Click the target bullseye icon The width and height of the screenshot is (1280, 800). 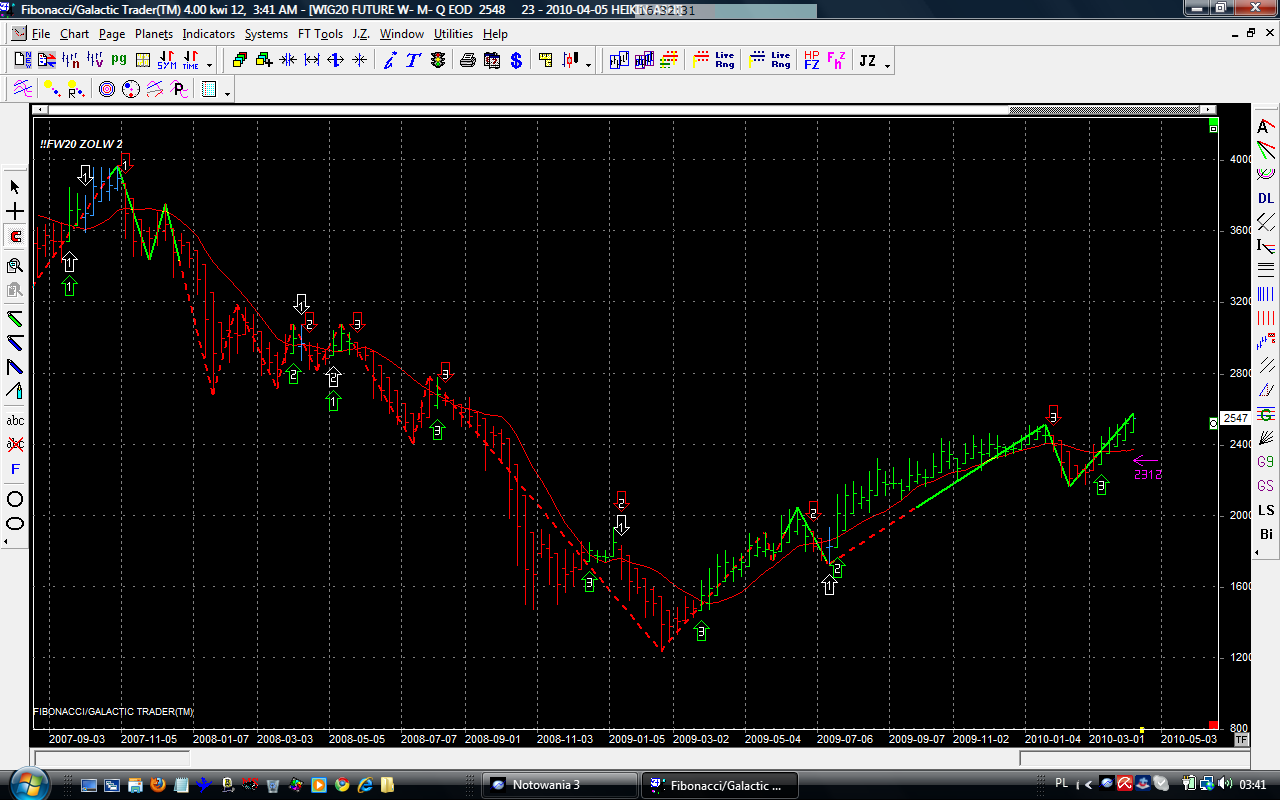107,90
